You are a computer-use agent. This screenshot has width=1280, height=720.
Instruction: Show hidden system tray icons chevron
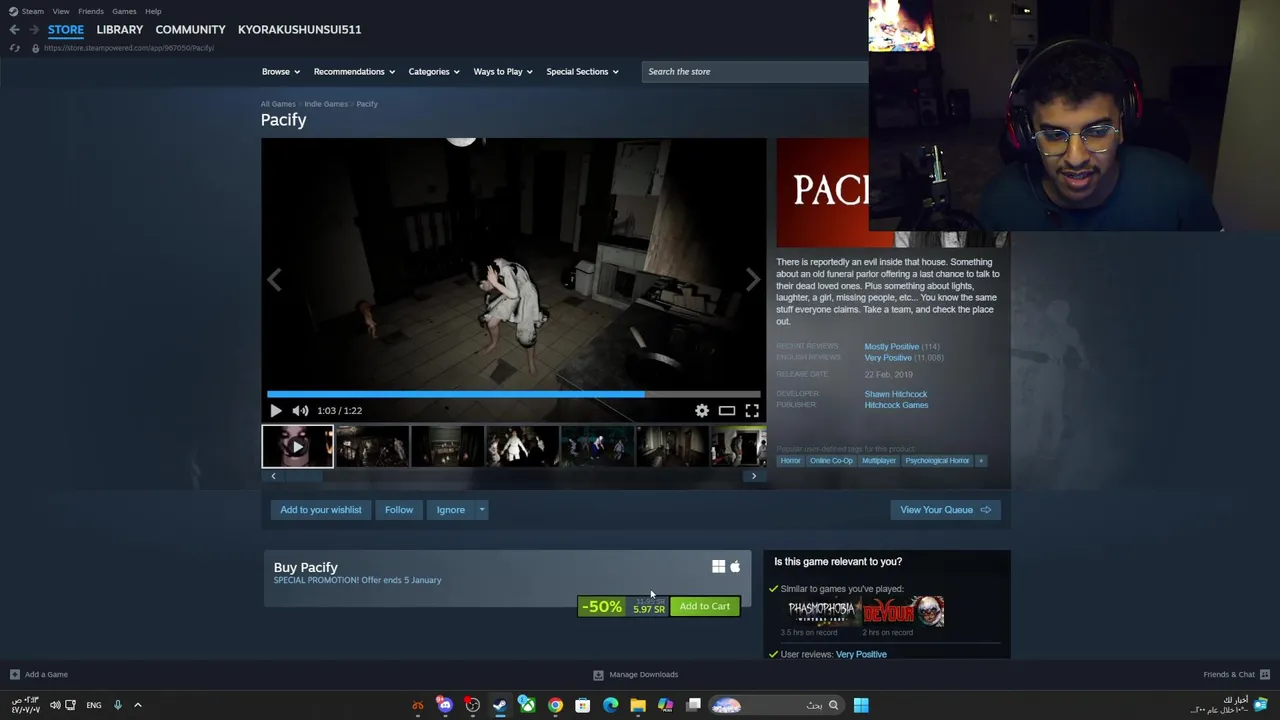tap(138, 705)
